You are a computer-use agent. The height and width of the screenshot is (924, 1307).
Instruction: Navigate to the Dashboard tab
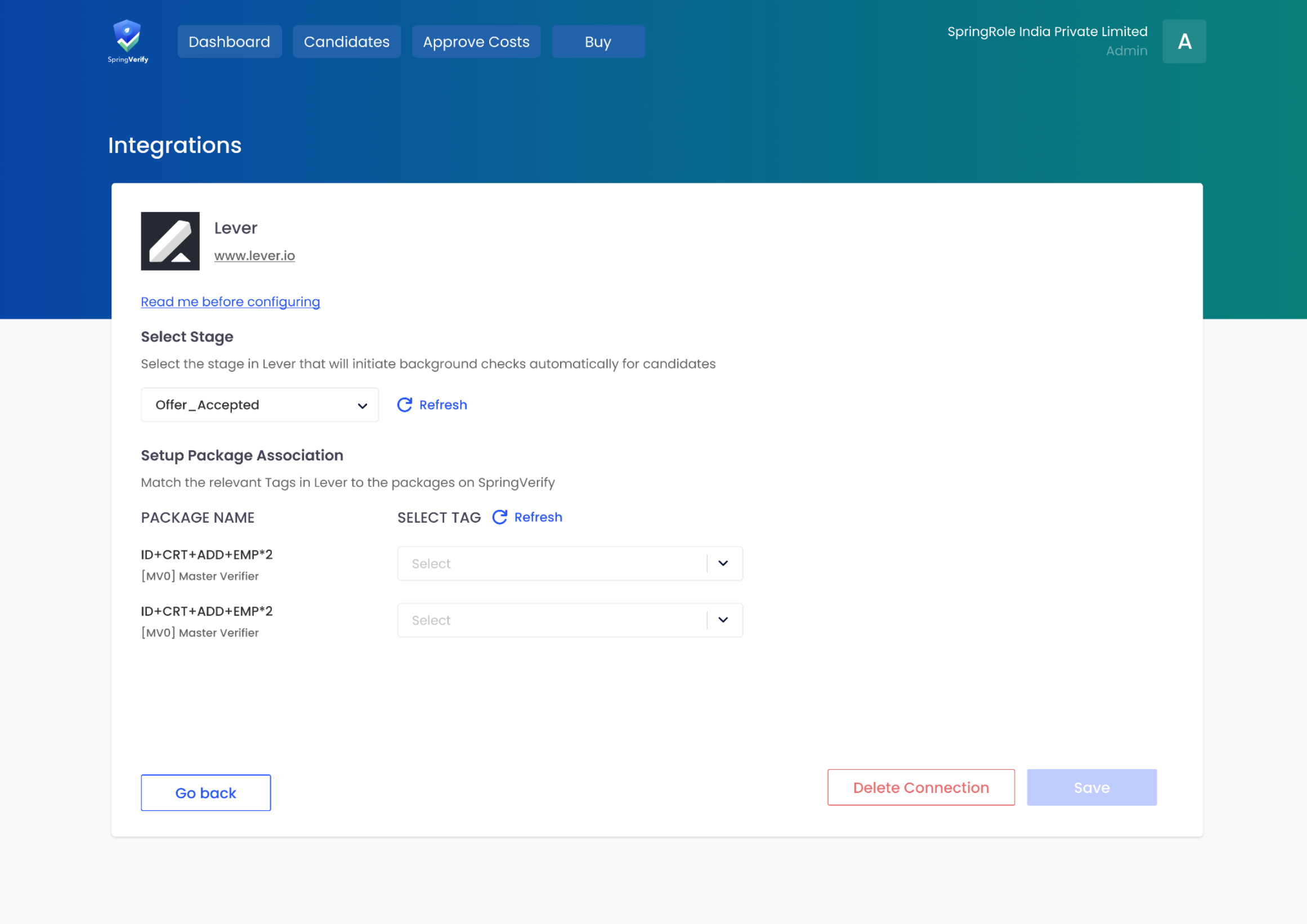coord(230,41)
